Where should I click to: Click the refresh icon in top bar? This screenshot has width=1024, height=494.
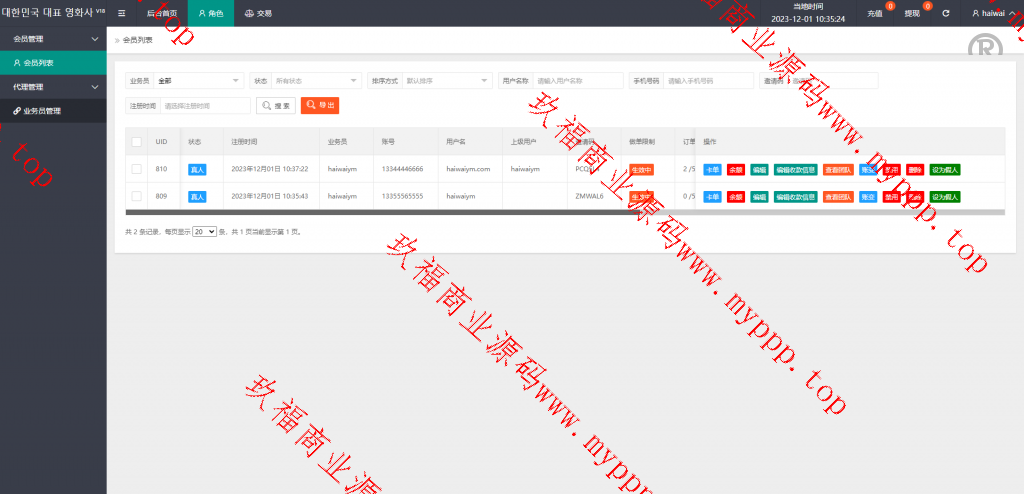(x=946, y=13)
